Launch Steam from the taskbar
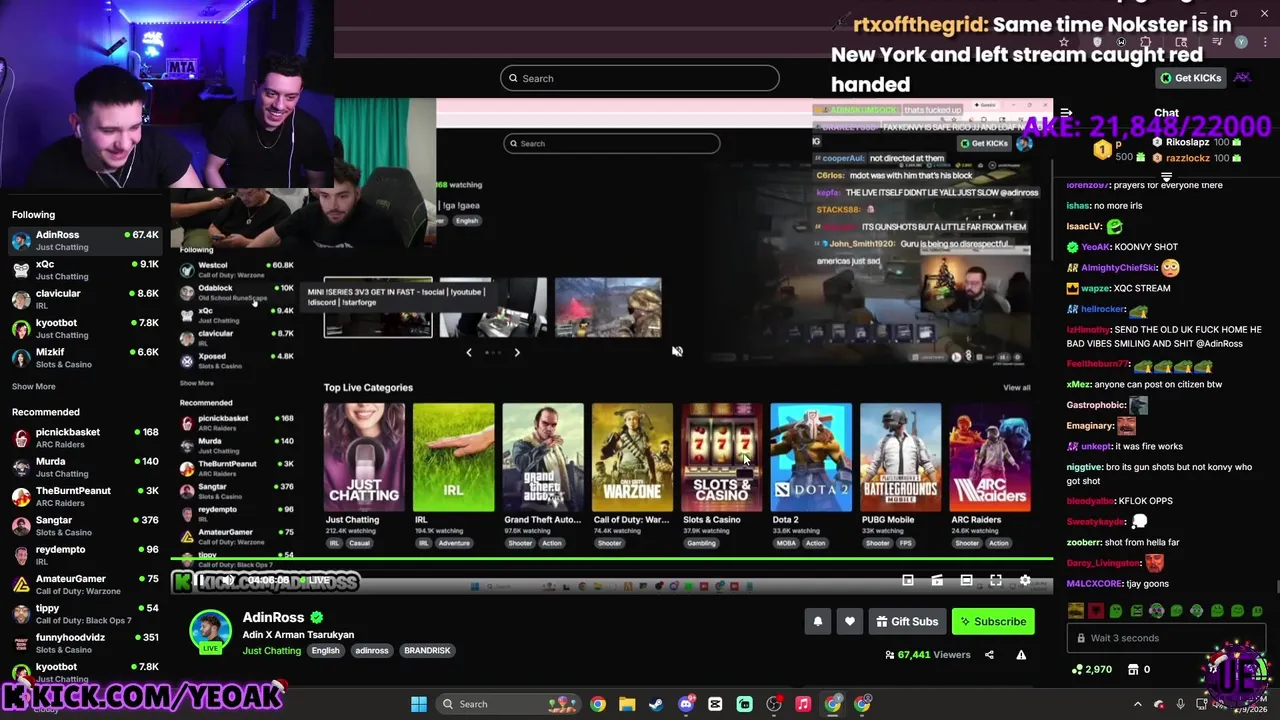 656,704
